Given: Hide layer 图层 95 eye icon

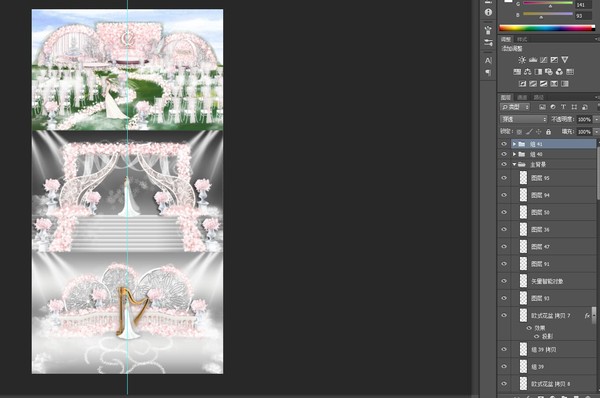Looking at the screenshot, I should pos(504,178).
